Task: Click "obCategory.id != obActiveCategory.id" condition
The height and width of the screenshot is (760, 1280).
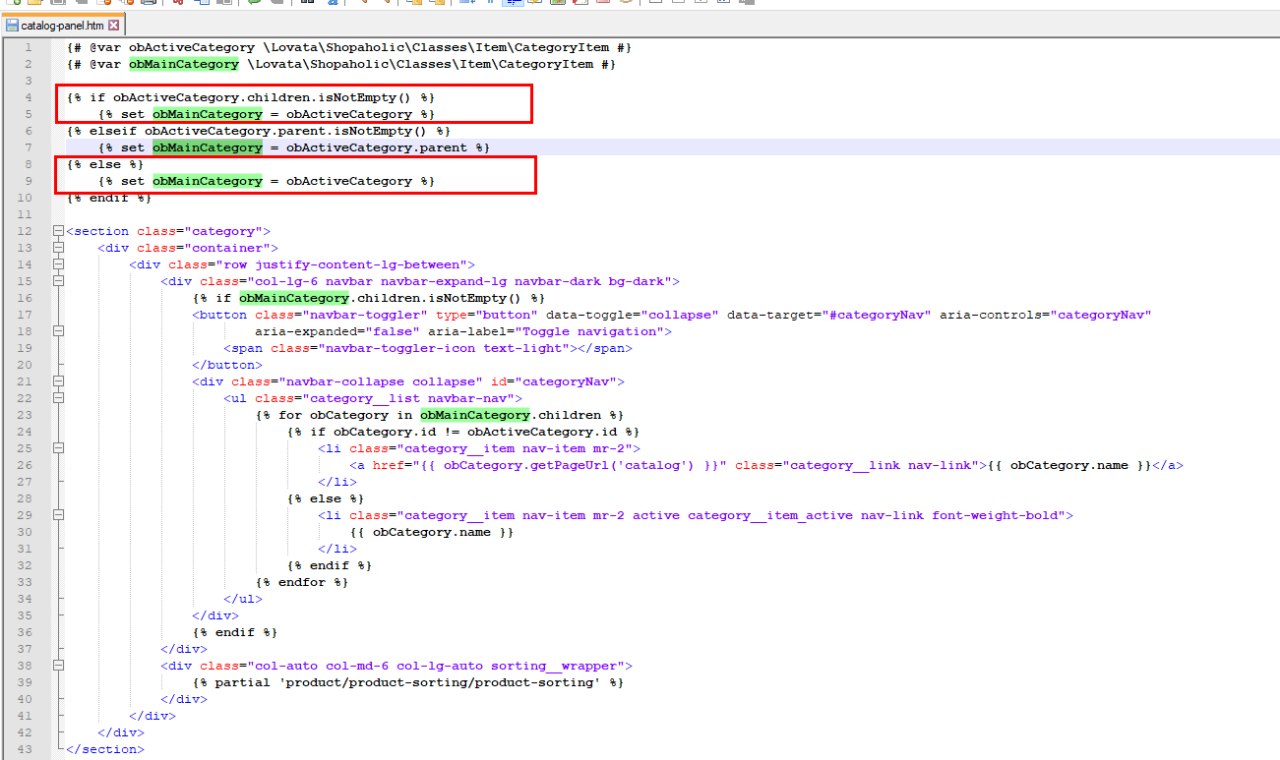Action: tap(474, 432)
